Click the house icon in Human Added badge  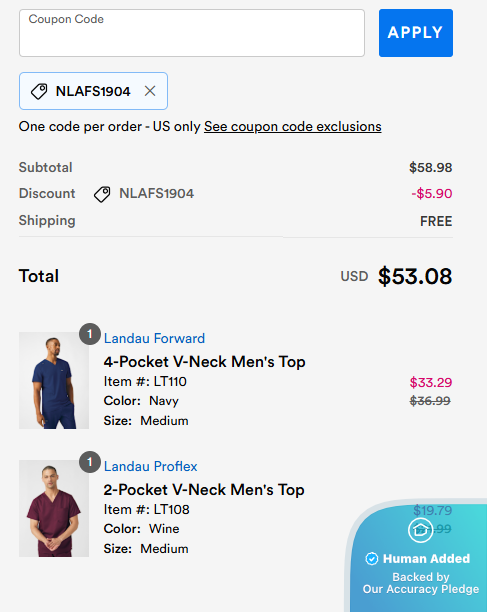click(420, 530)
